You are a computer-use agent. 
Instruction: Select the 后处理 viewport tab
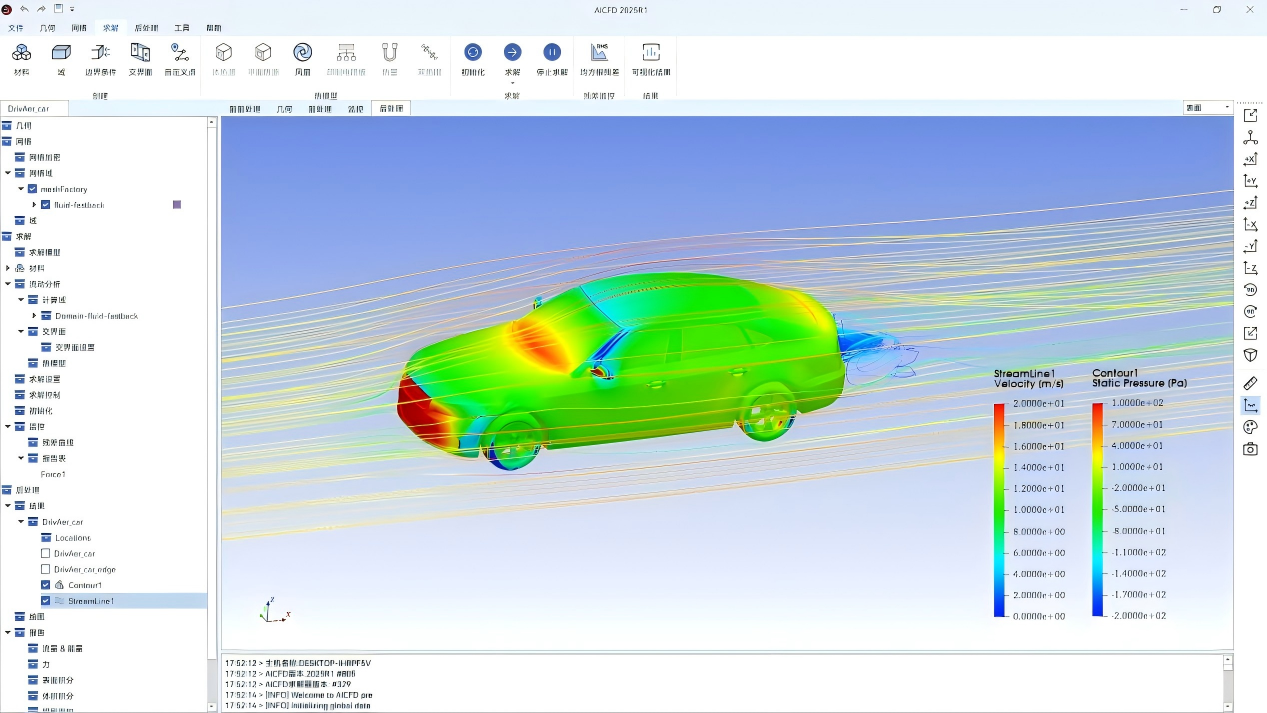click(x=391, y=108)
